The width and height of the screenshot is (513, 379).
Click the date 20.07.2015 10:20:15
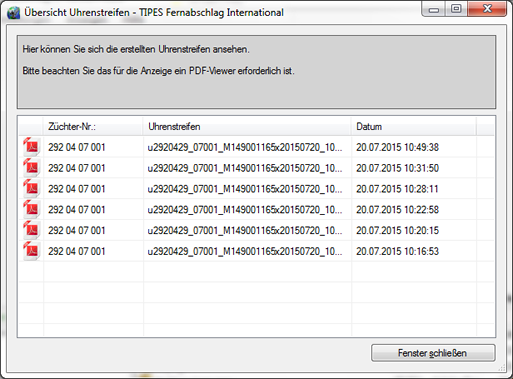click(397, 230)
